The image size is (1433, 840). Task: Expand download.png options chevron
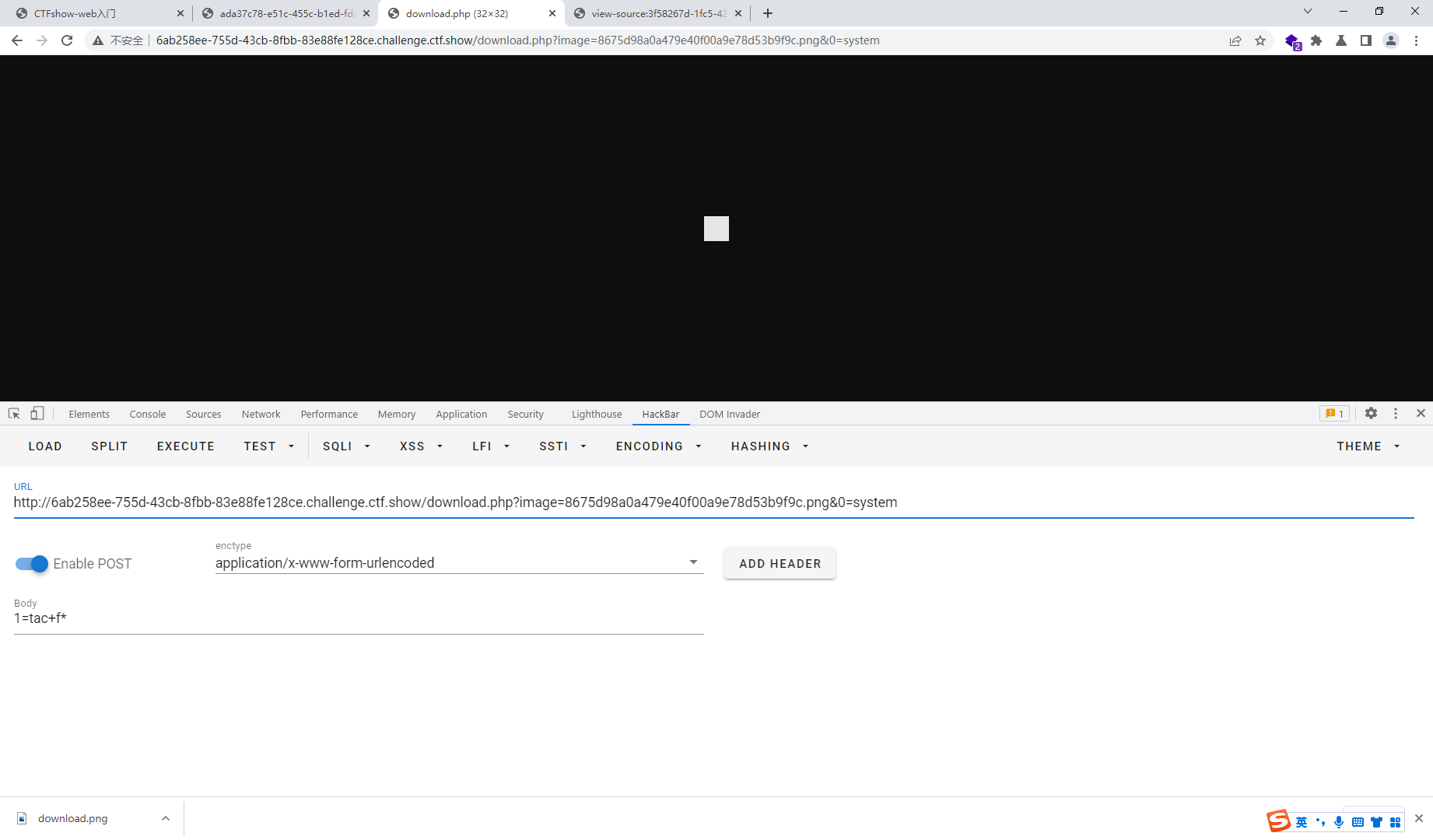pos(166,818)
